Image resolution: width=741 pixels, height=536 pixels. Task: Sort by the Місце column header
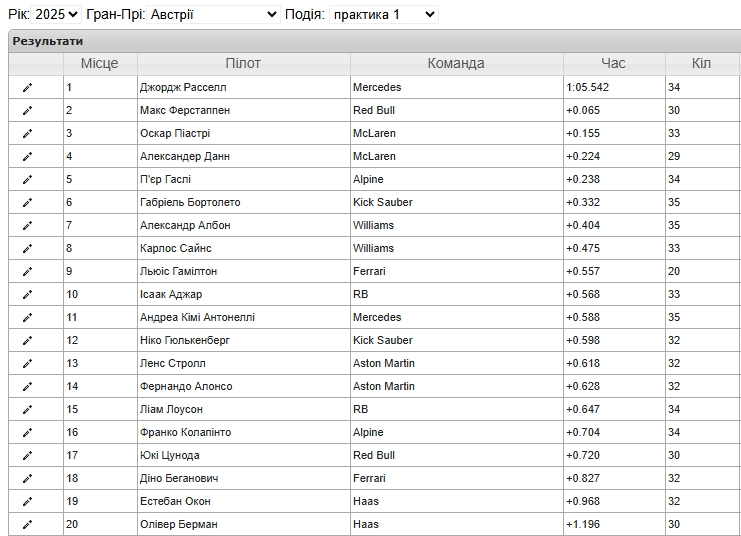100,63
